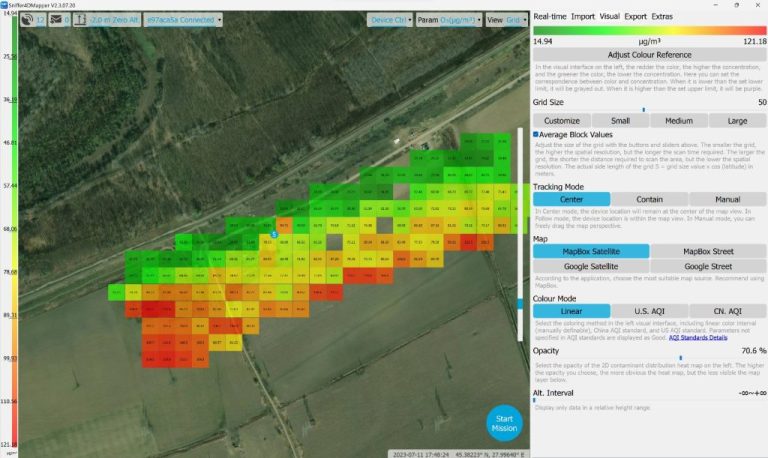The image size is (768, 458).
Task: Open the Export tab
Action: tap(634, 16)
